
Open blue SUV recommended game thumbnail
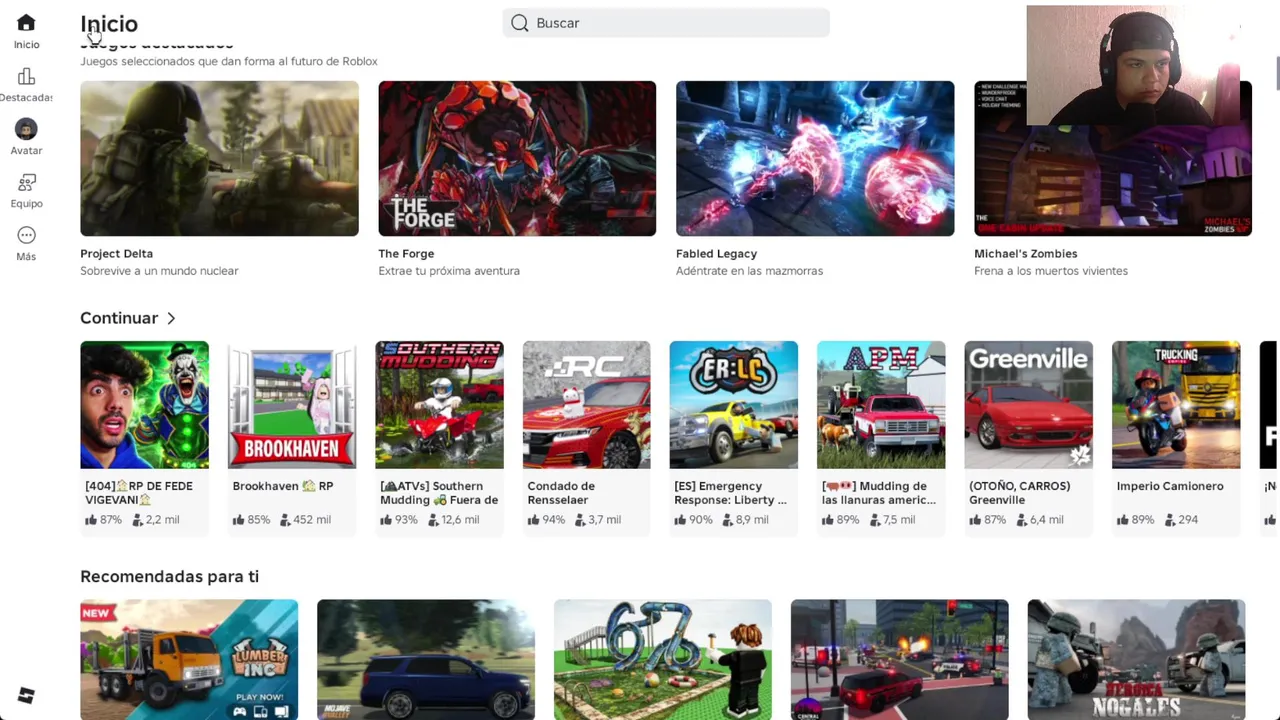[426, 660]
